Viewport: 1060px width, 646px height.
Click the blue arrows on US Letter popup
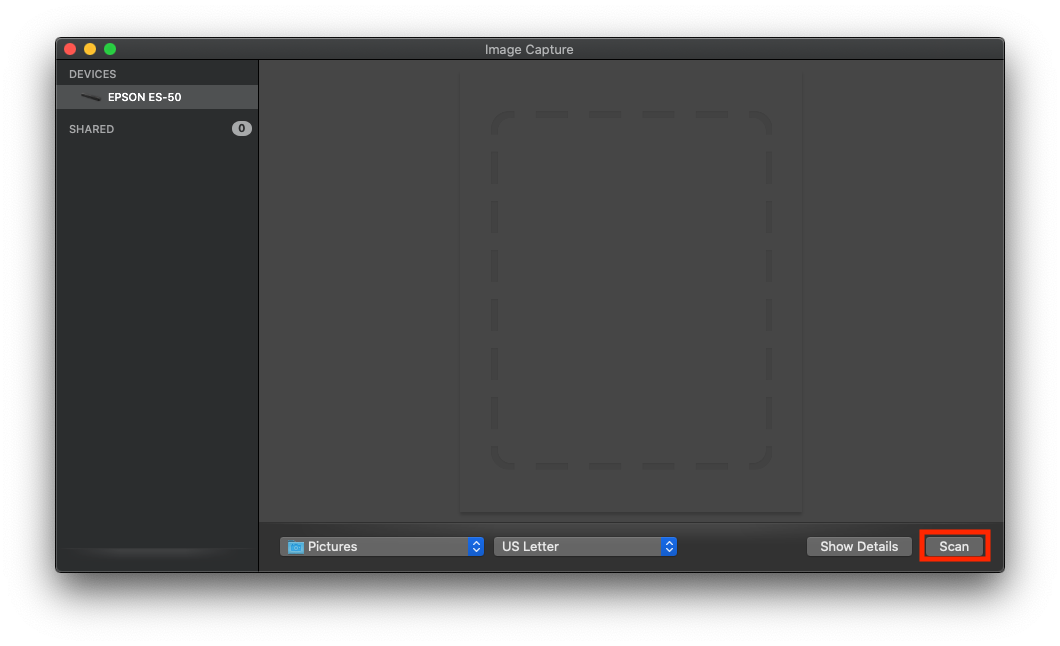click(669, 547)
